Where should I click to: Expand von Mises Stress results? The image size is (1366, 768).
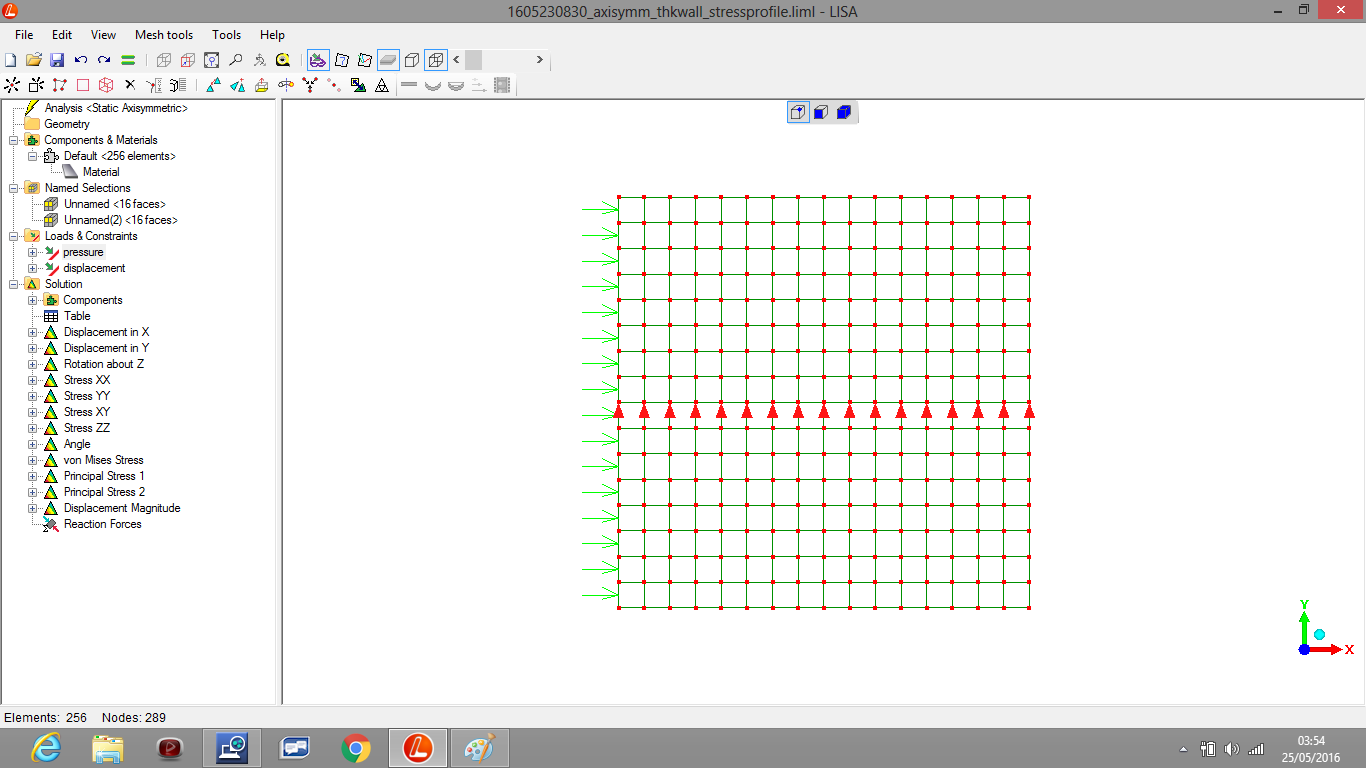click(33, 460)
